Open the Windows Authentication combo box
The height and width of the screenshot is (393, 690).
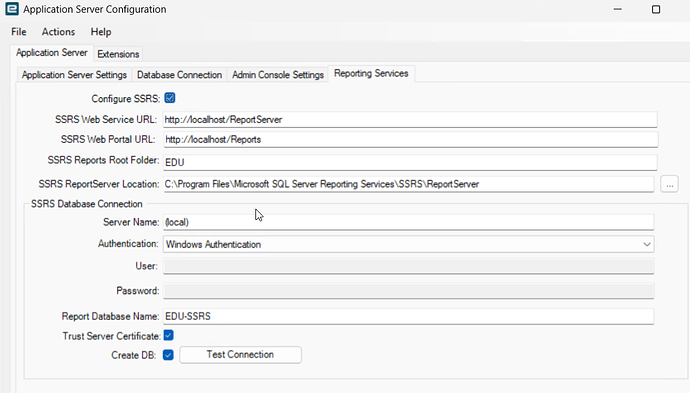408,244
